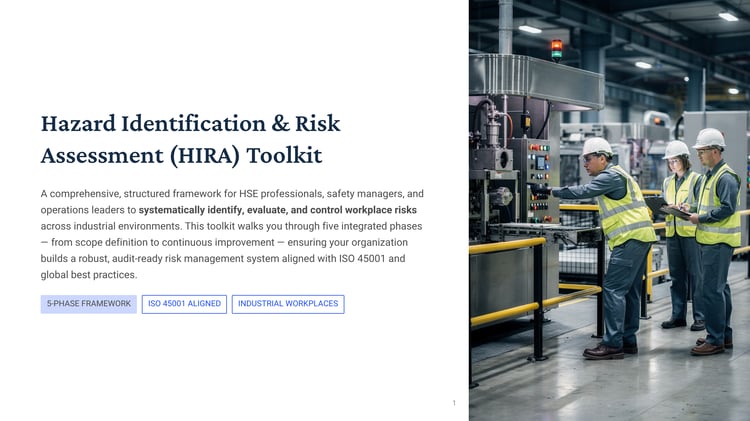Screen dimensions: 750x421
Task: Select the slide page number 1
Action: pos(454,403)
